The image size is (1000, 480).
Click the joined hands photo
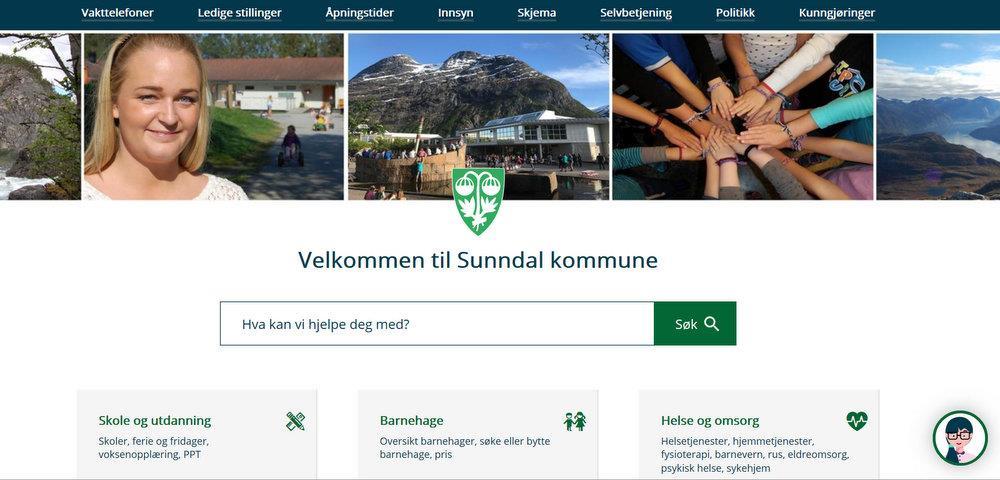(742, 117)
